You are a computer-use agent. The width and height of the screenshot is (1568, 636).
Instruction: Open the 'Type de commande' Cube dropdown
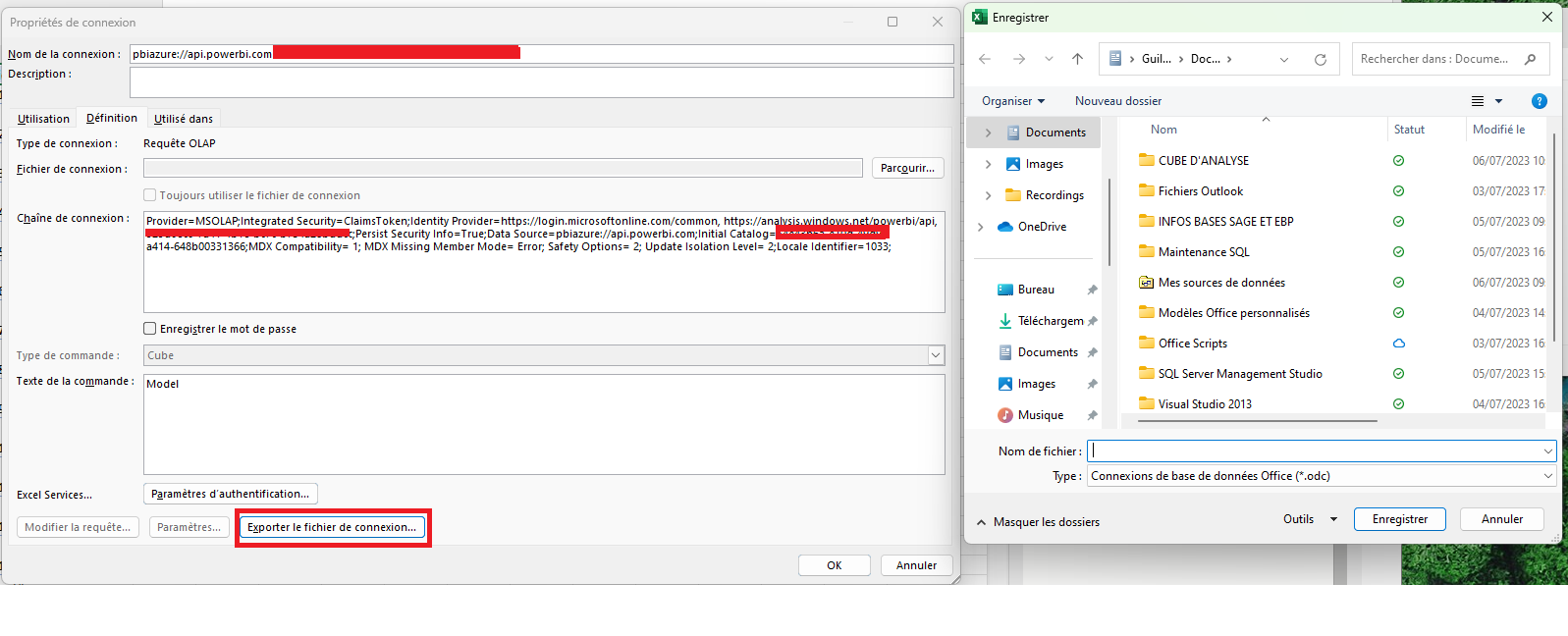click(936, 355)
